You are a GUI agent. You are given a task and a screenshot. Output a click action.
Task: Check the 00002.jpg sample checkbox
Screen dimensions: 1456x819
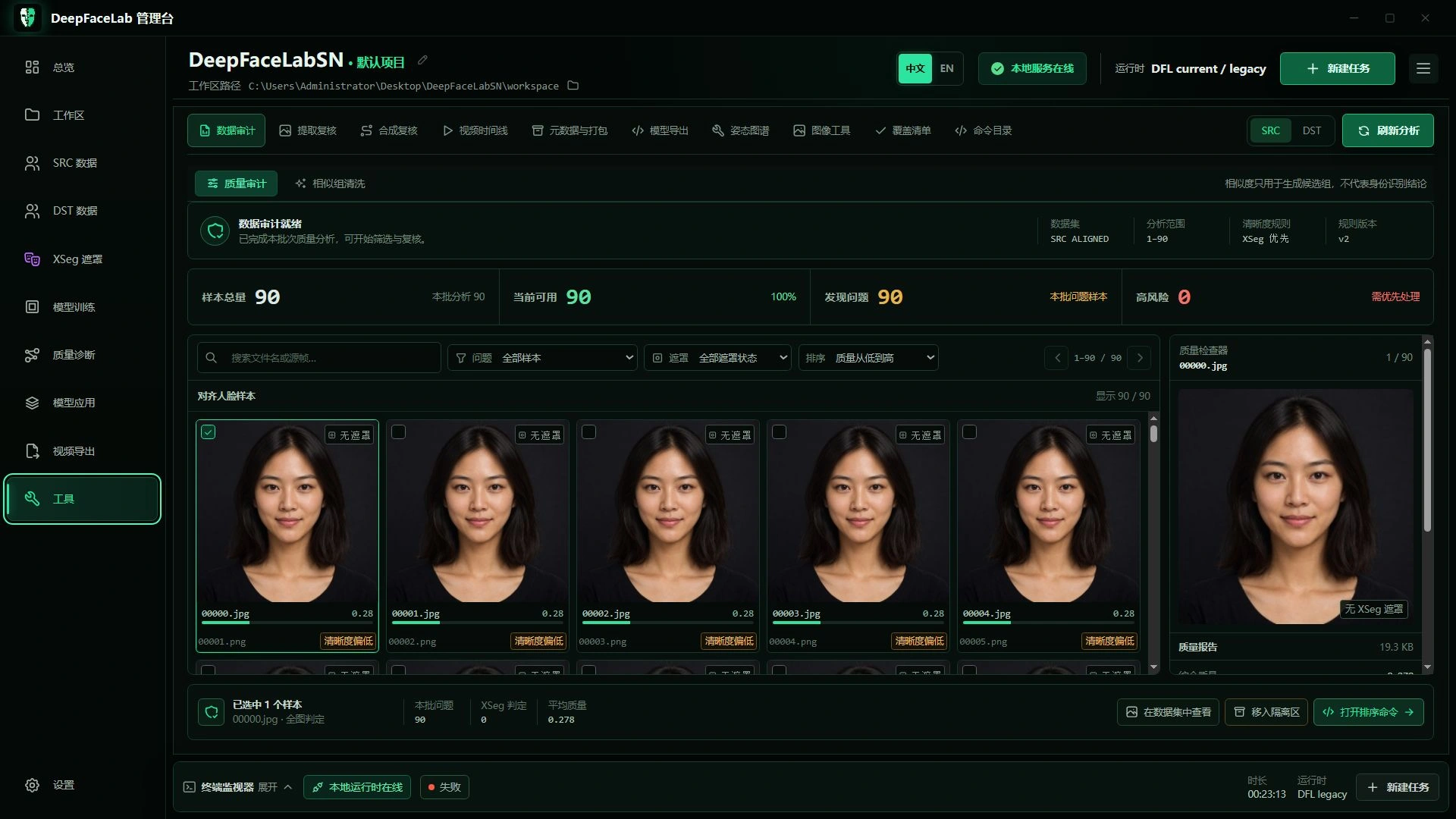[x=589, y=432]
